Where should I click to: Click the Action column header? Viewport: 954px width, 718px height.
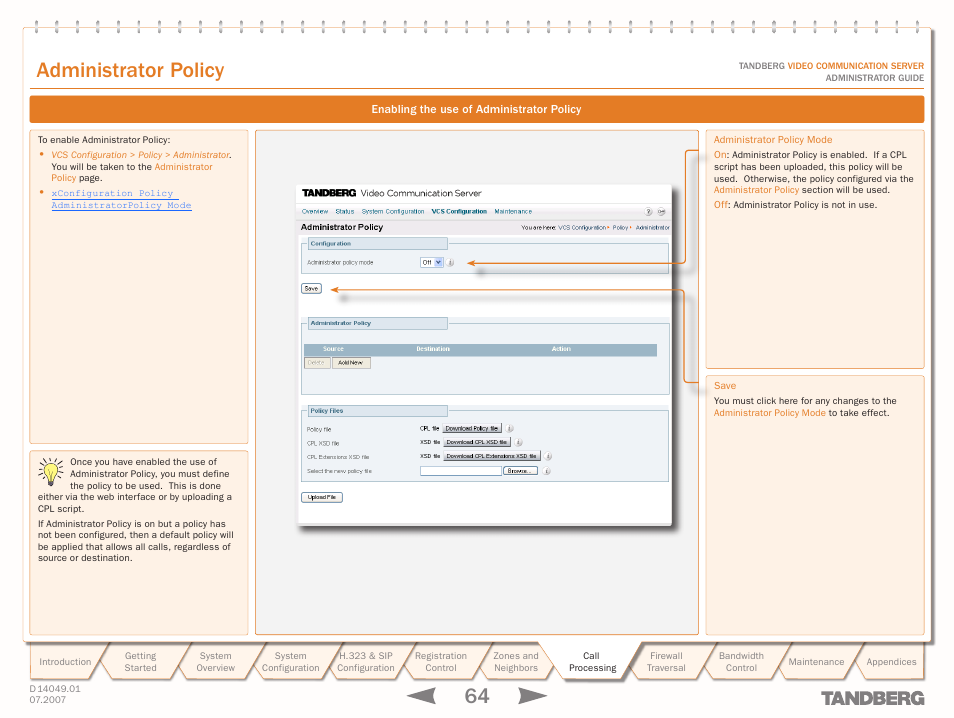561,349
